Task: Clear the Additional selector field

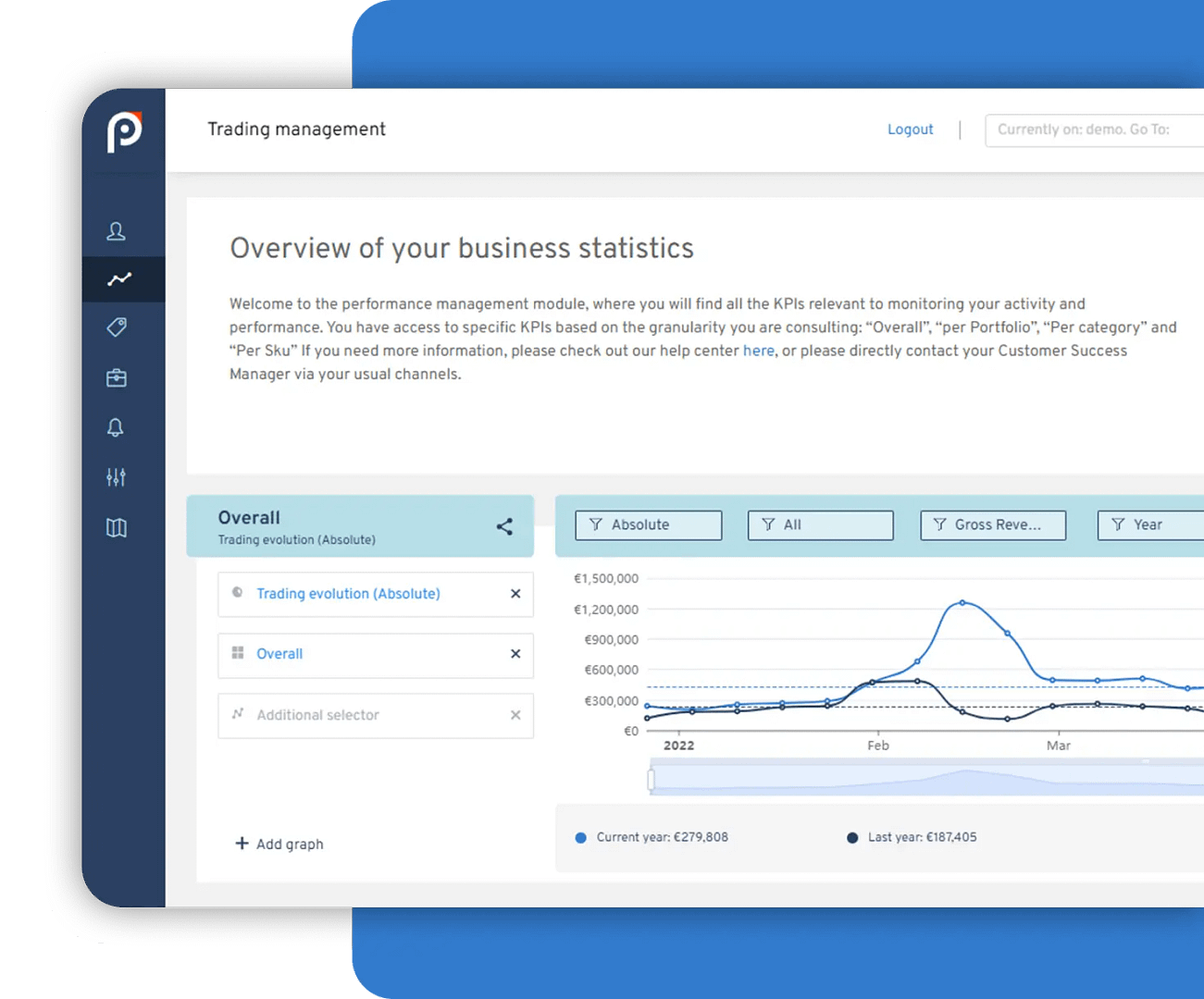Action: [x=515, y=715]
